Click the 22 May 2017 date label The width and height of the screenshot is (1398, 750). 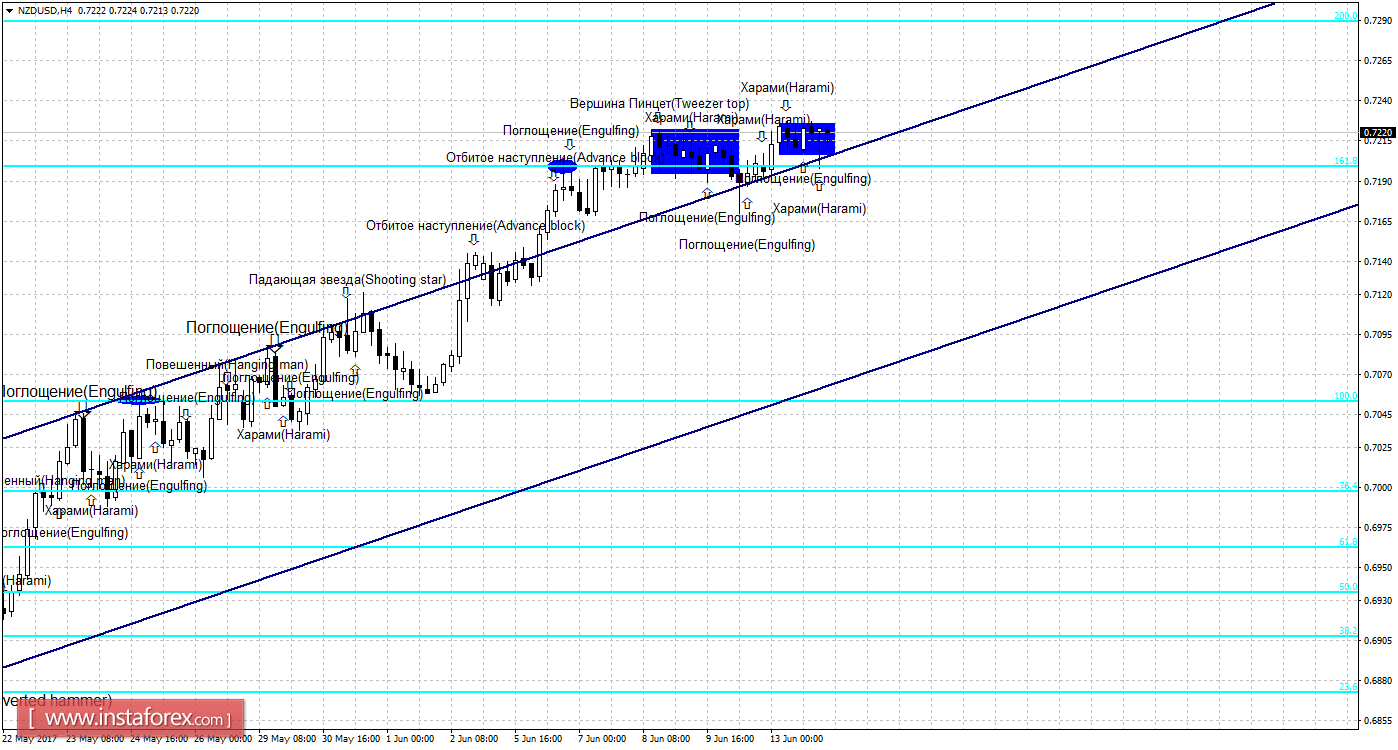31,739
